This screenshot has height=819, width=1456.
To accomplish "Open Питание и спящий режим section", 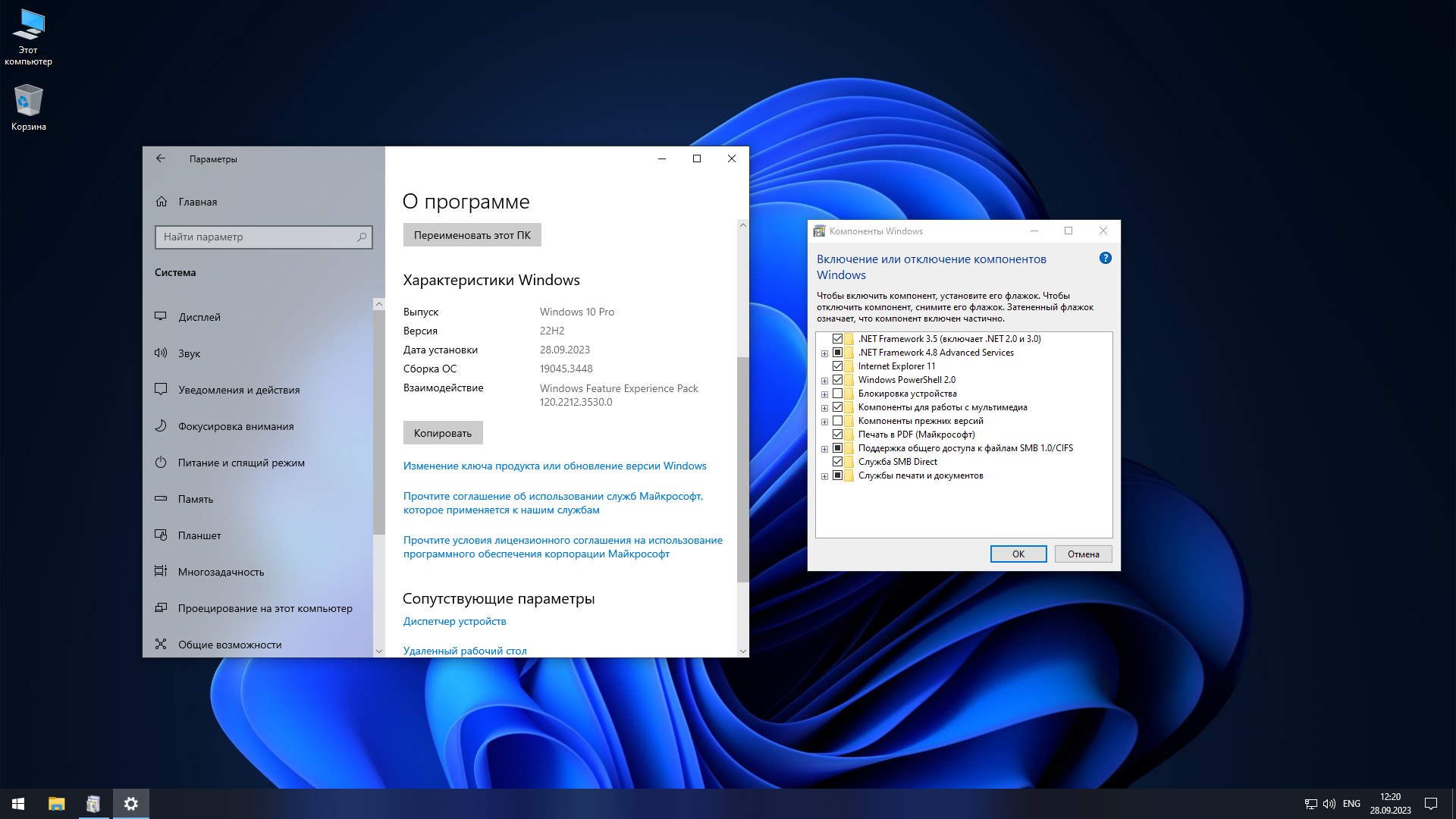I will click(x=241, y=463).
